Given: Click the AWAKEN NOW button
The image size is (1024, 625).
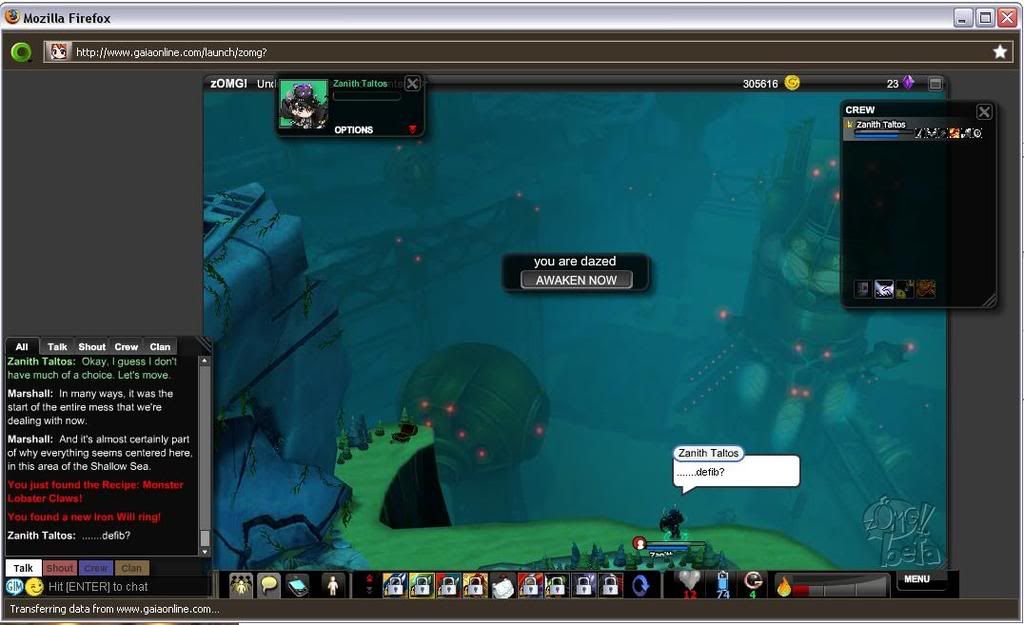Looking at the screenshot, I should tap(576, 280).
